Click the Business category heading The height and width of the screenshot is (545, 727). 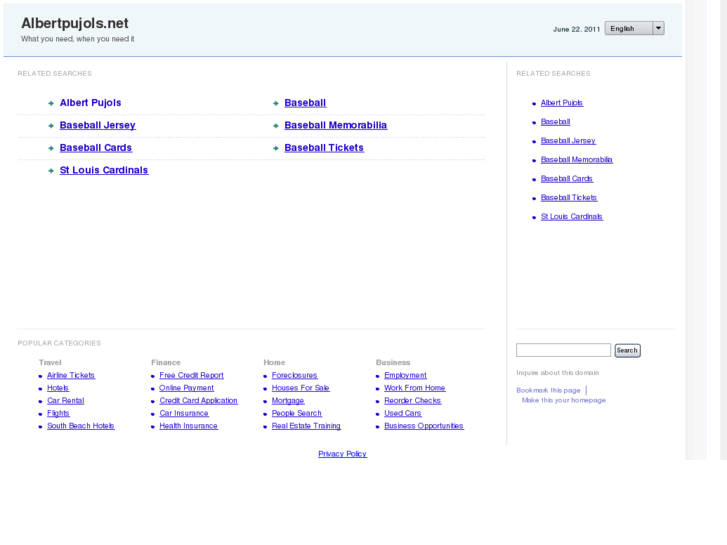click(x=393, y=363)
